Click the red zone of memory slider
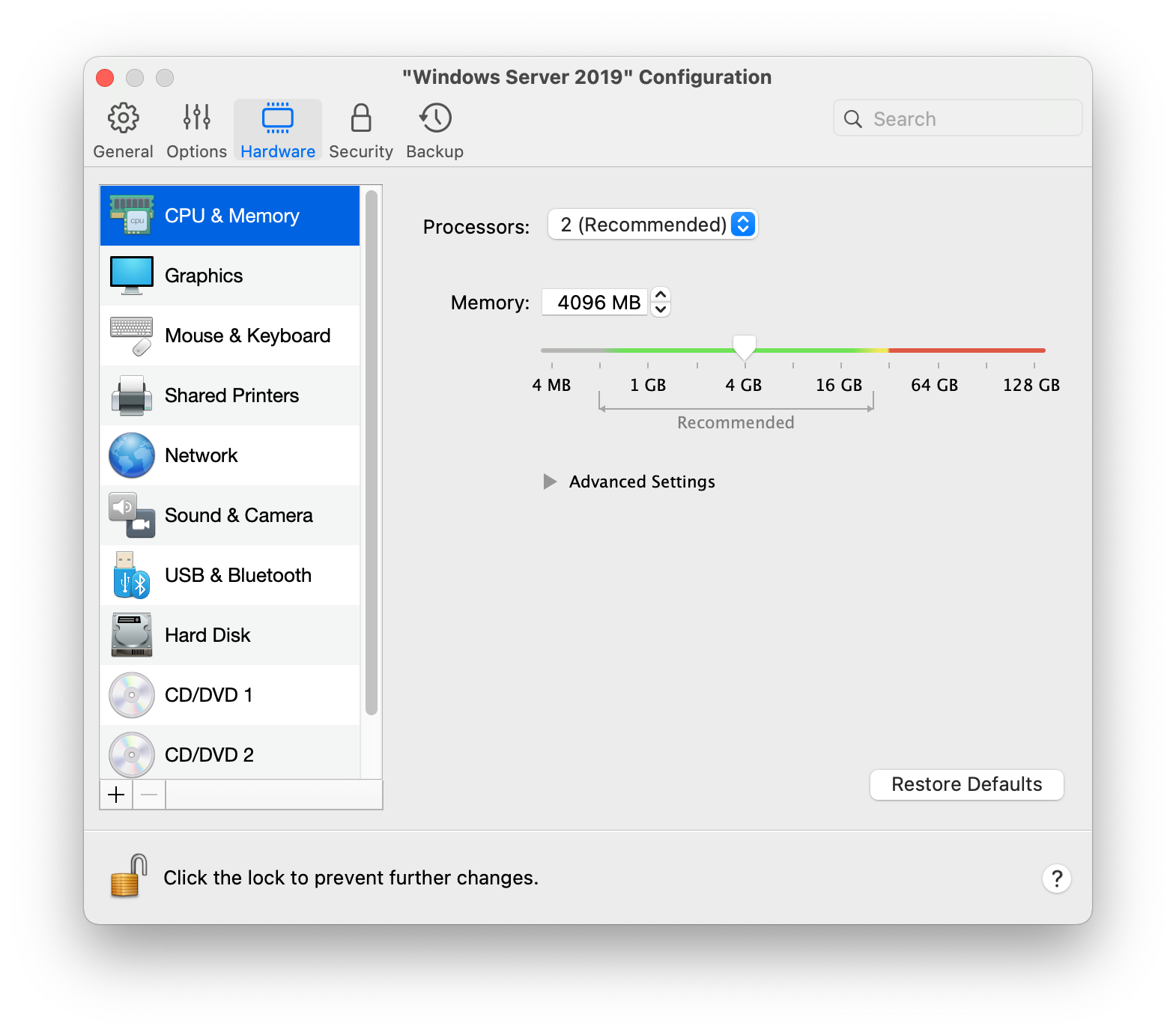Image resolution: width=1176 pixels, height=1035 pixels. click(966, 350)
